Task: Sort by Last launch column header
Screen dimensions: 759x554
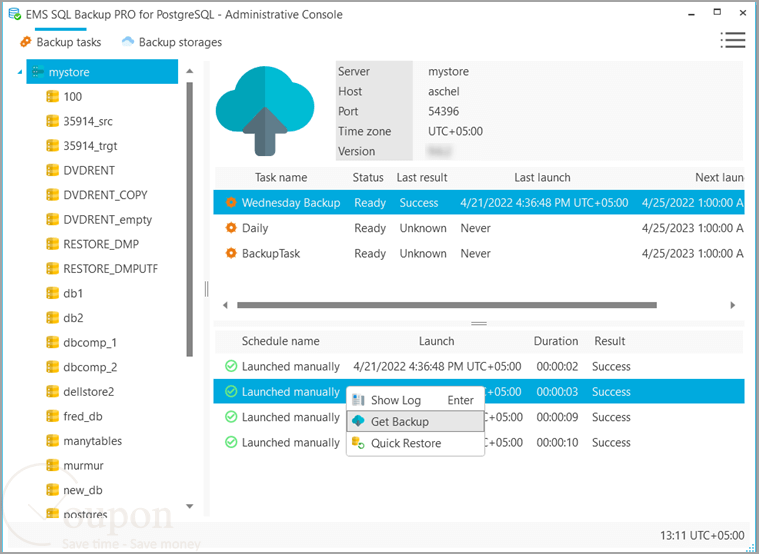Action: tap(542, 178)
